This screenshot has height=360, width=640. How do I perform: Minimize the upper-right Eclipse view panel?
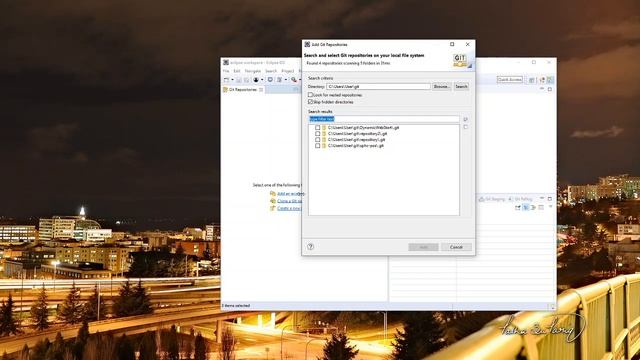pyautogui.click(x=542, y=89)
